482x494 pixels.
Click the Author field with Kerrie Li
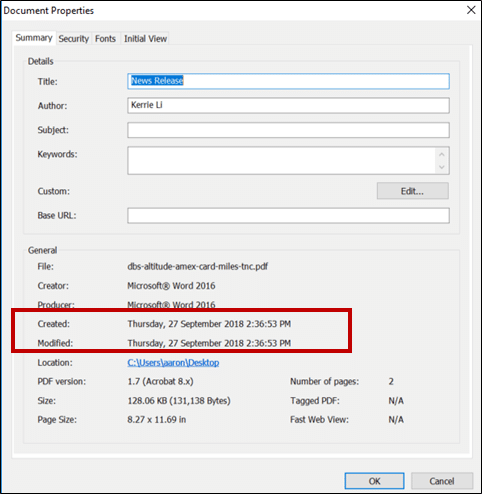tap(288, 105)
